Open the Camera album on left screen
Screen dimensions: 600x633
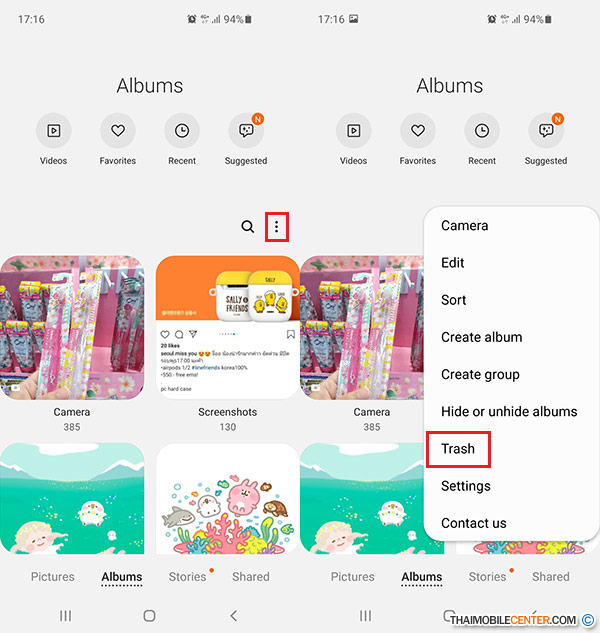tap(72, 327)
